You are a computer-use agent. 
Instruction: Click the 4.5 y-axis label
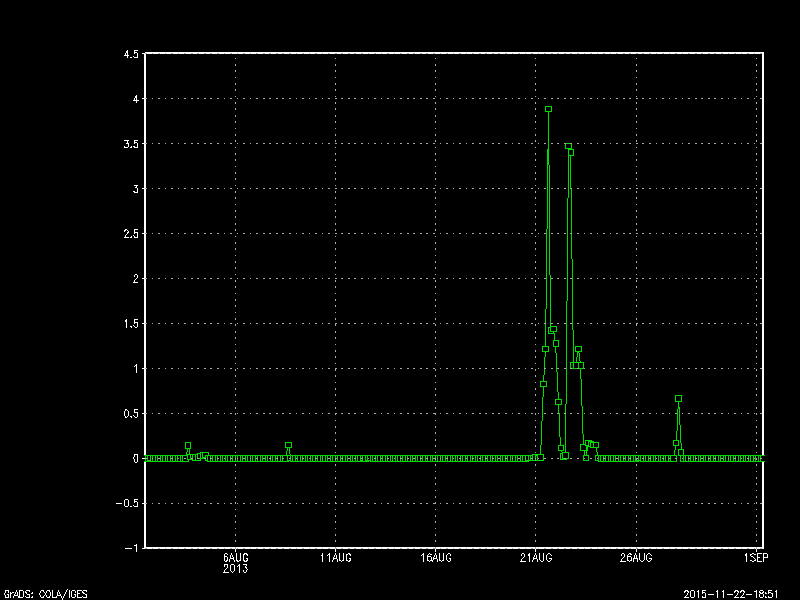click(131, 54)
